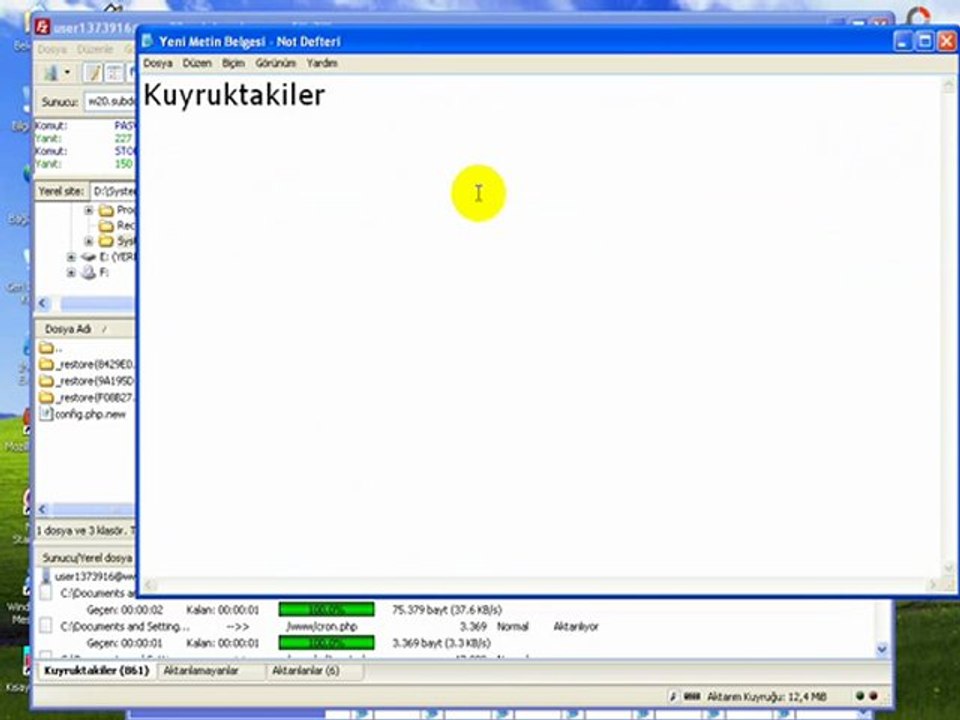The height and width of the screenshot is (720, 960).
Task: Expand the F: drive tree node
Action: 71,272
